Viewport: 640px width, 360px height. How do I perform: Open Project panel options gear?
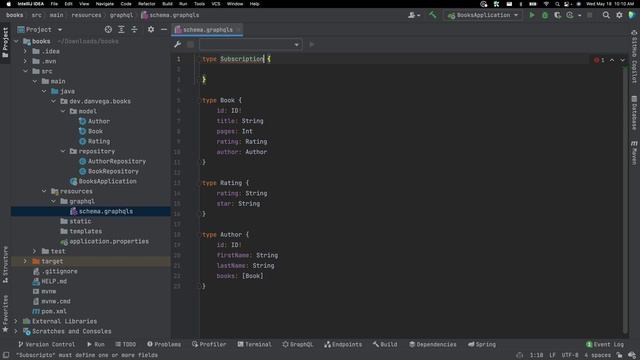151,29
